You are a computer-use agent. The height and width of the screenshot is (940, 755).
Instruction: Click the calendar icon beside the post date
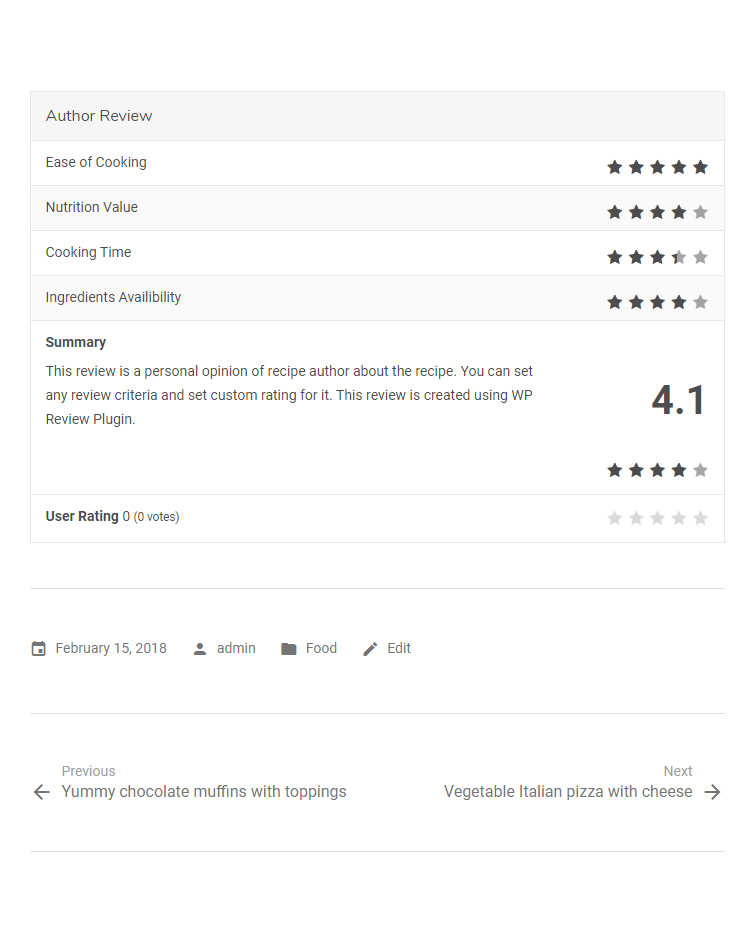pos(38,649)
